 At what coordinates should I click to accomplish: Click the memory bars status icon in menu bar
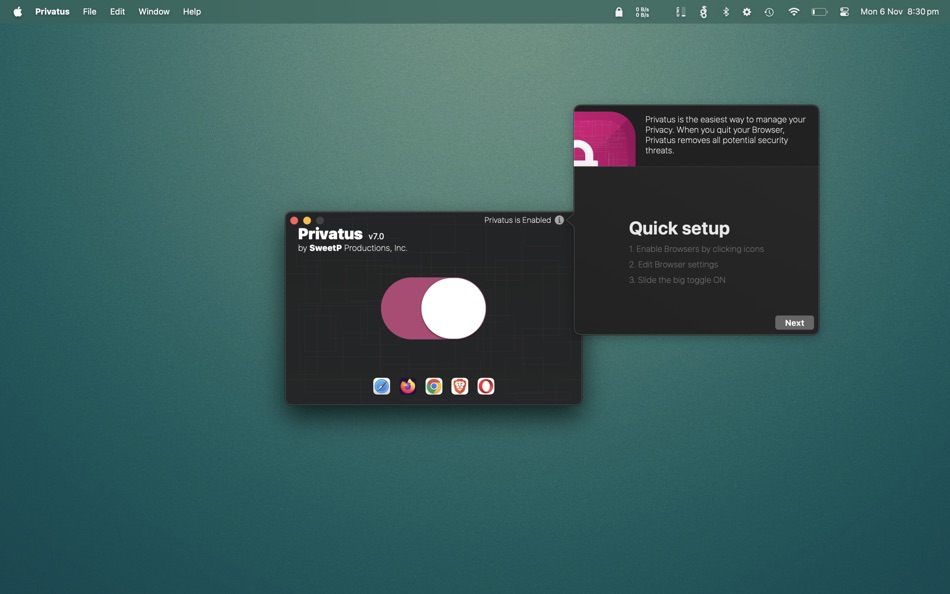click(681, 12)
